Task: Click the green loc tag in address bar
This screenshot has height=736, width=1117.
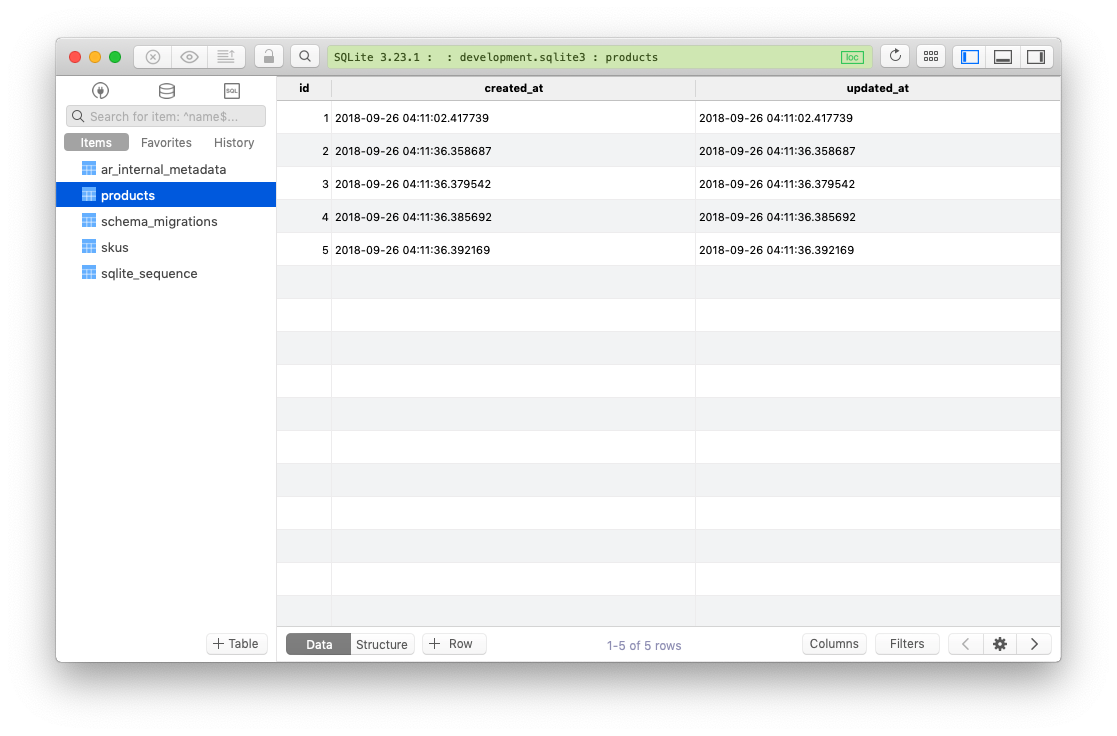Action: [852, 57]
